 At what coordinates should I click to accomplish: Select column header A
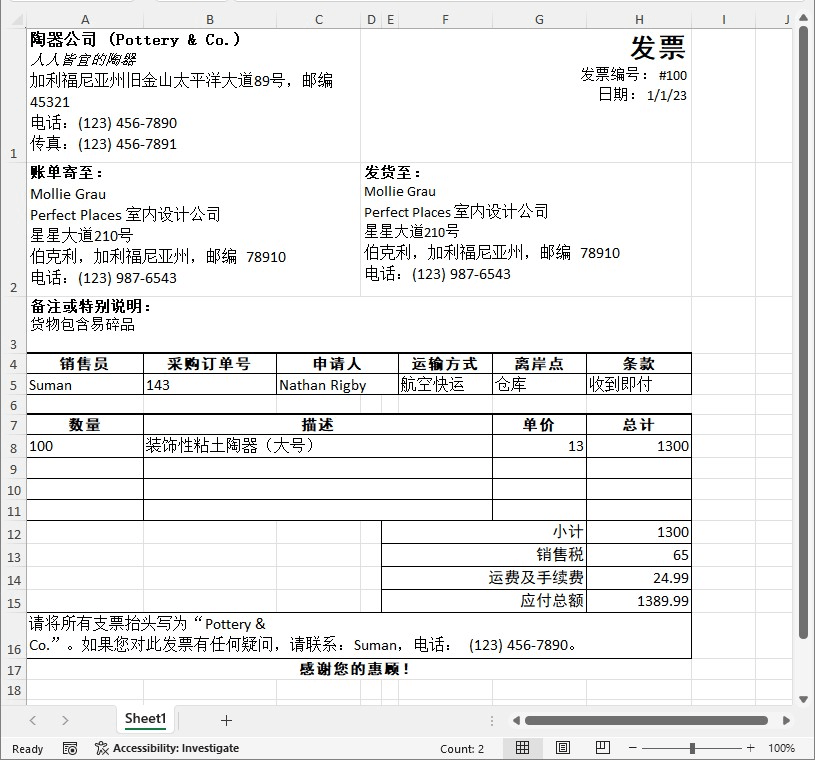[x=85, y=19]
